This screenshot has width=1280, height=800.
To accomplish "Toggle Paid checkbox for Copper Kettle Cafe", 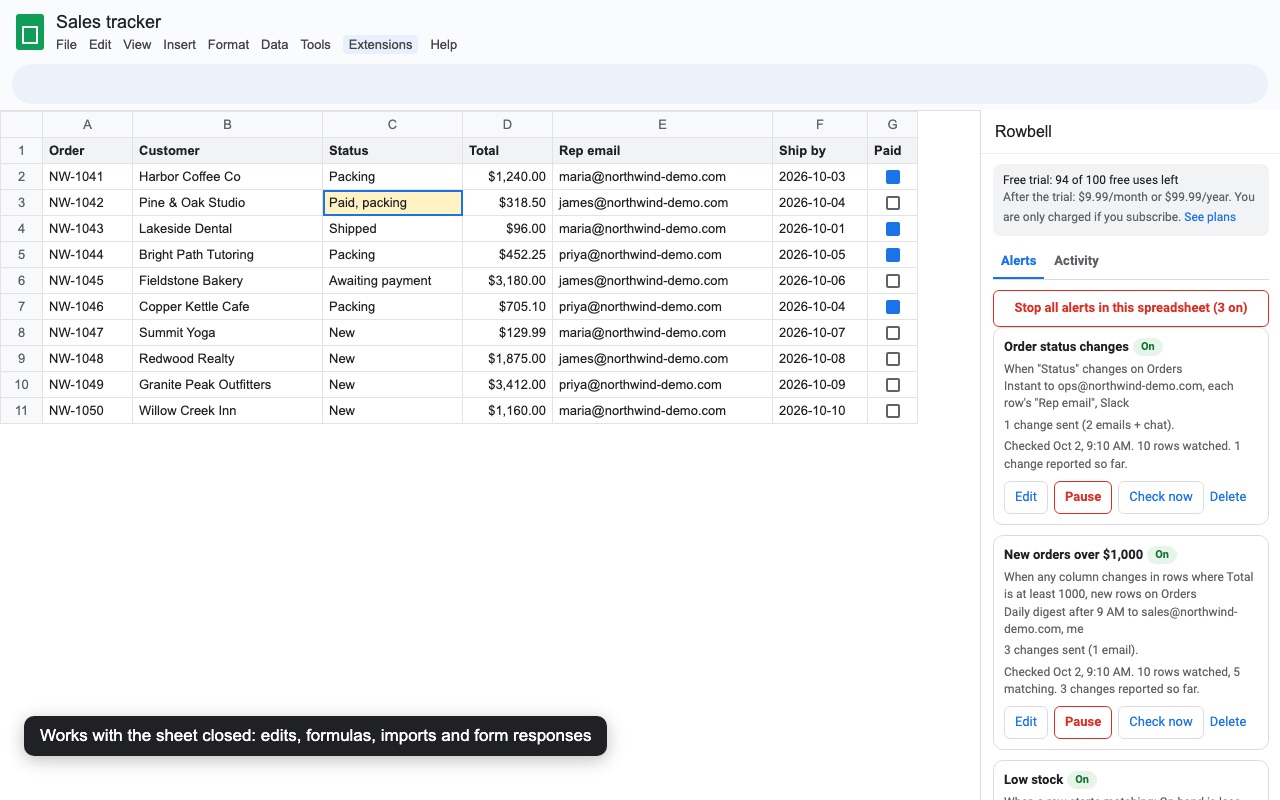I will point(893,307).
